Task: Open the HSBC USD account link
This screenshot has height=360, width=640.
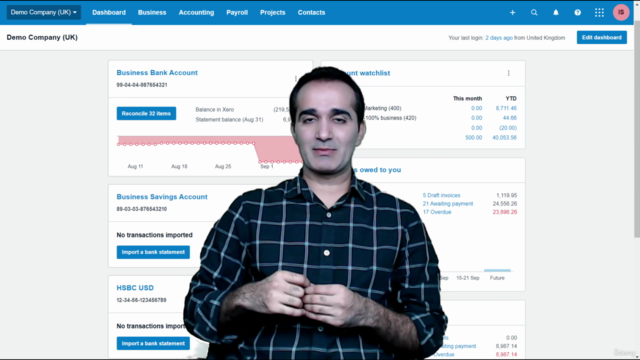Action: point(135,288)
